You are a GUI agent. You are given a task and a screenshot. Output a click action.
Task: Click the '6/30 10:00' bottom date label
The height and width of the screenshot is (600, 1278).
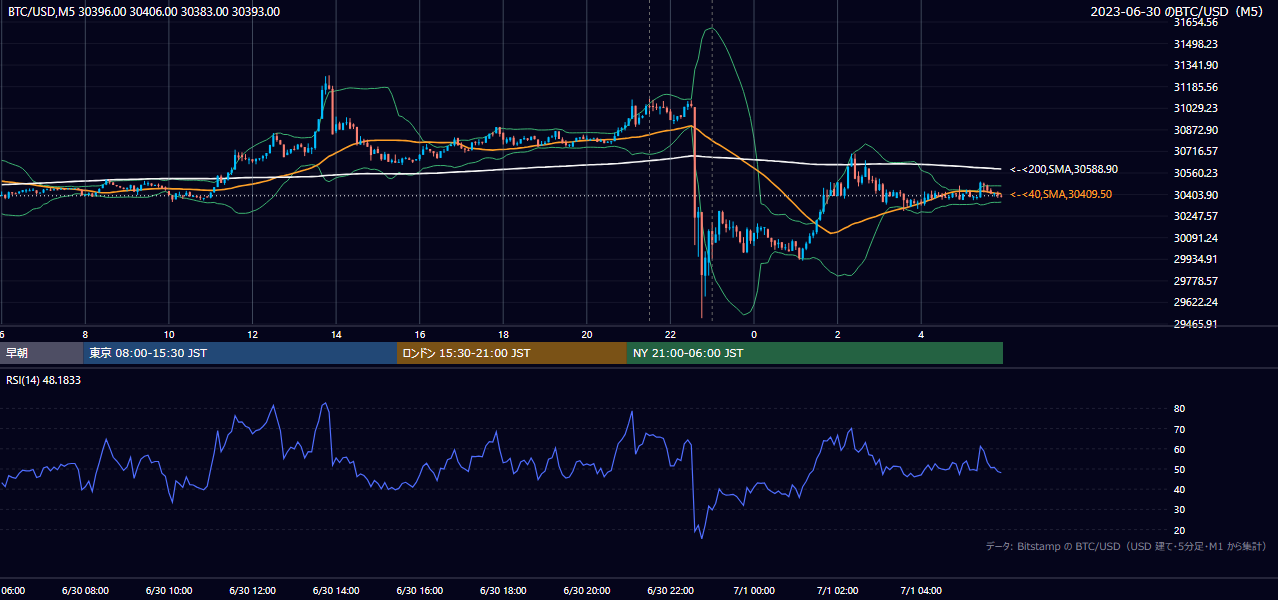point(169,590)
